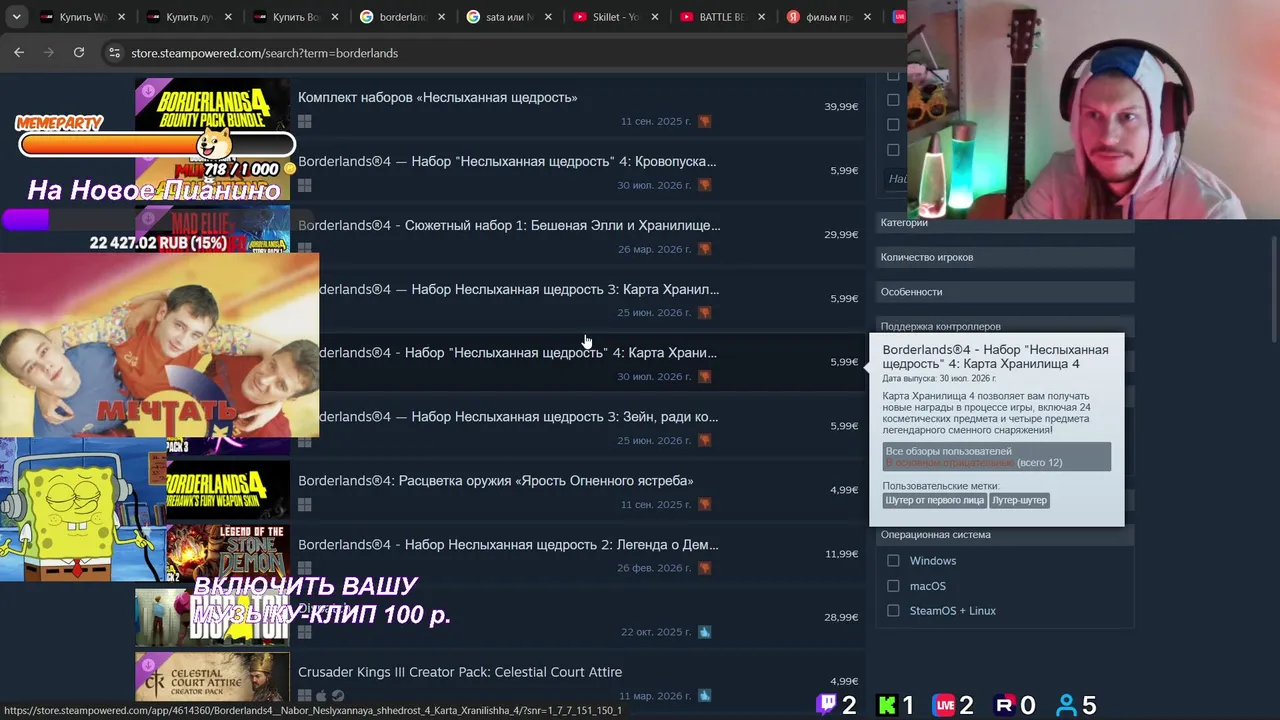This screenshot has width=1280, height=720.
Task: Reload the Steam search page
Action: pyautogui.click(x=79, y=53)
